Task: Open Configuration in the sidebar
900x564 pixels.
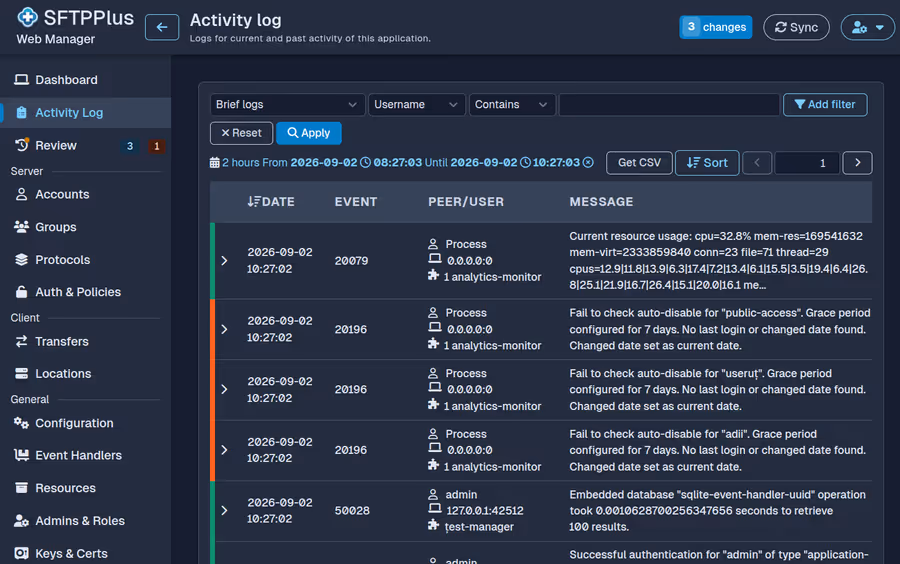Action: click(x=86, y=423)
